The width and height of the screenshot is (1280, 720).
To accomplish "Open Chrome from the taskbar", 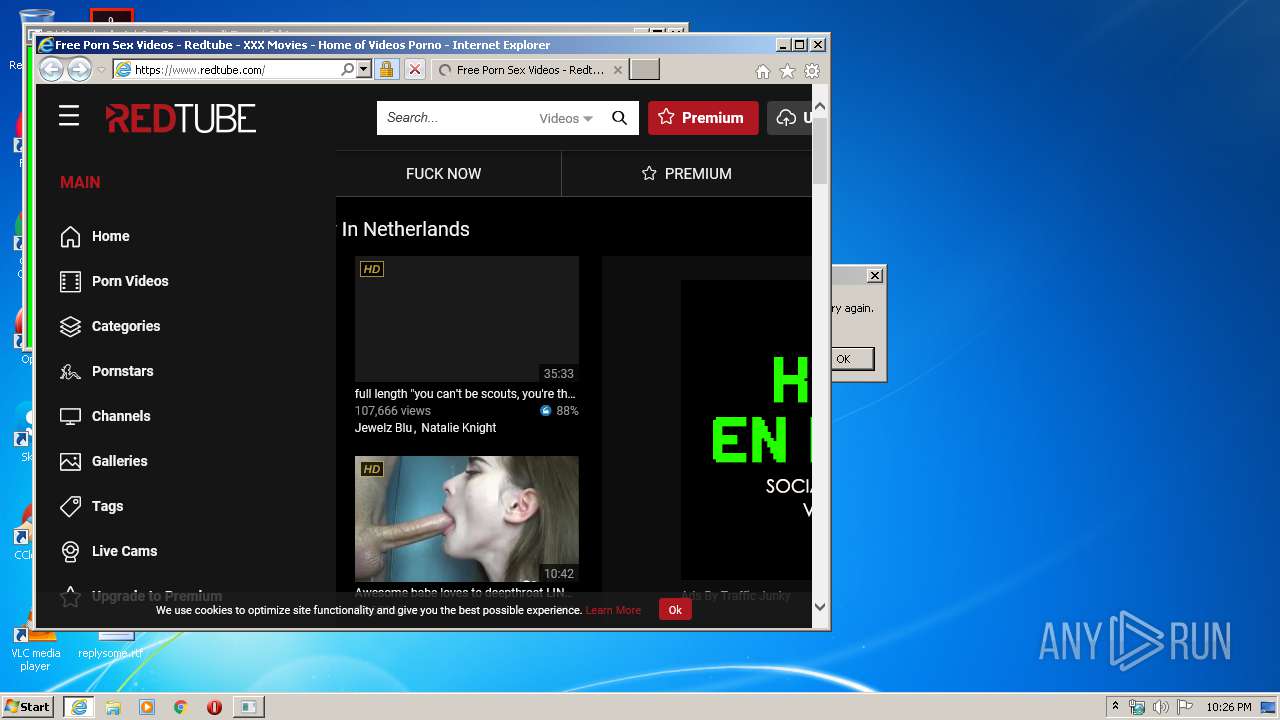I will coord(180,707).
